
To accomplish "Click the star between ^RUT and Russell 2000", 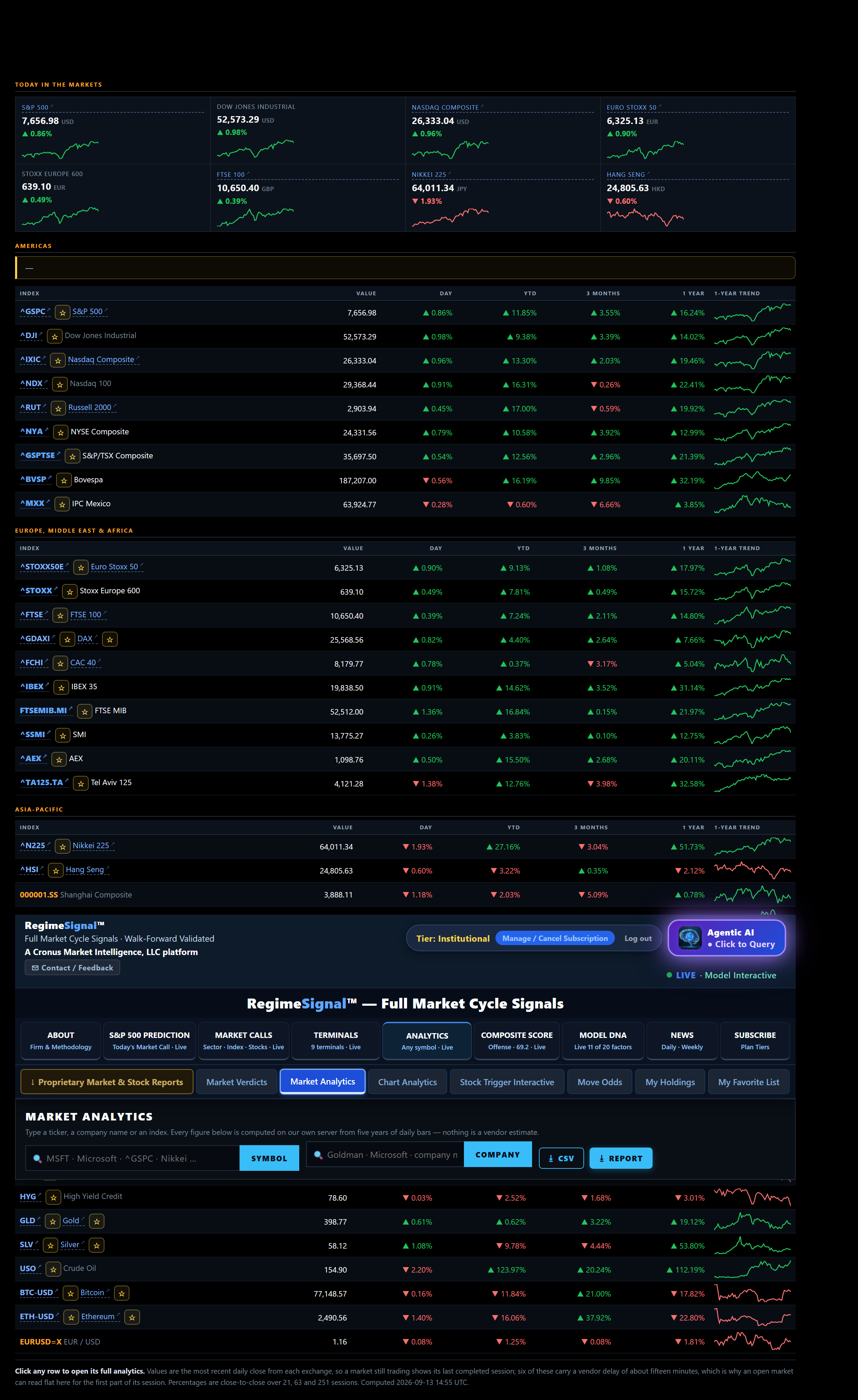I will (x=59, y=409).
